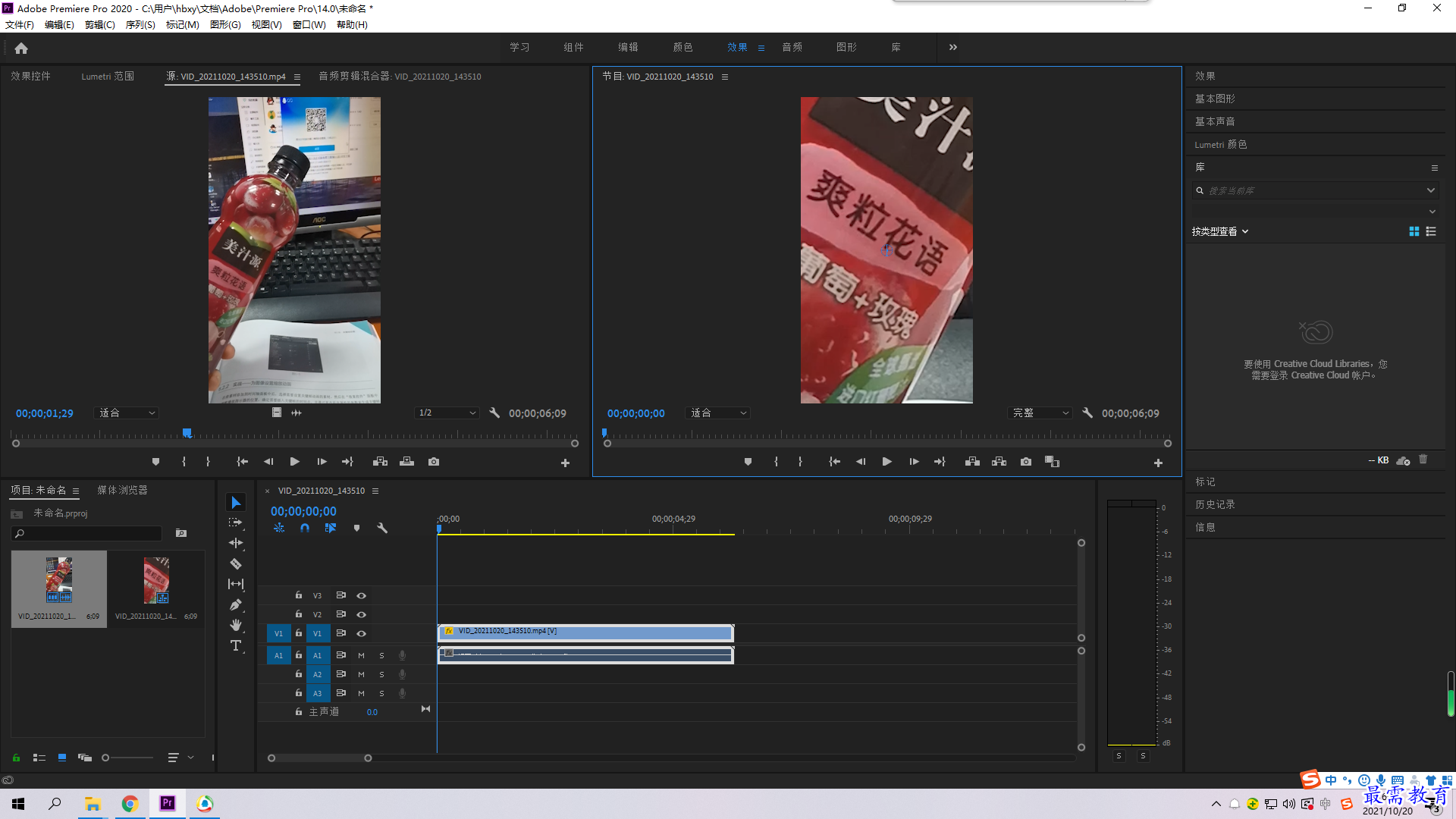Open source monitor wrench settings
The height and width of the screenshot is (819, 1456).
(x=494, y=413)
